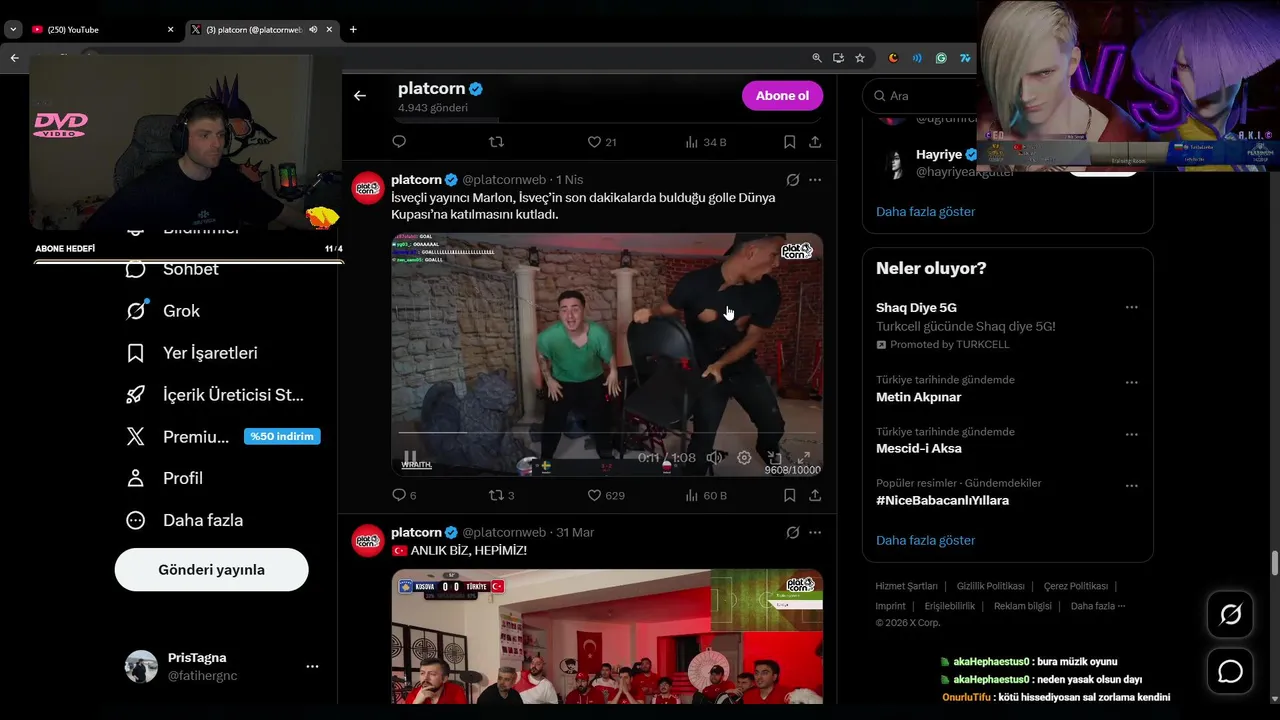Click the Abone ol subscribe button
1280x720 pixels.
tap(782, 96)
